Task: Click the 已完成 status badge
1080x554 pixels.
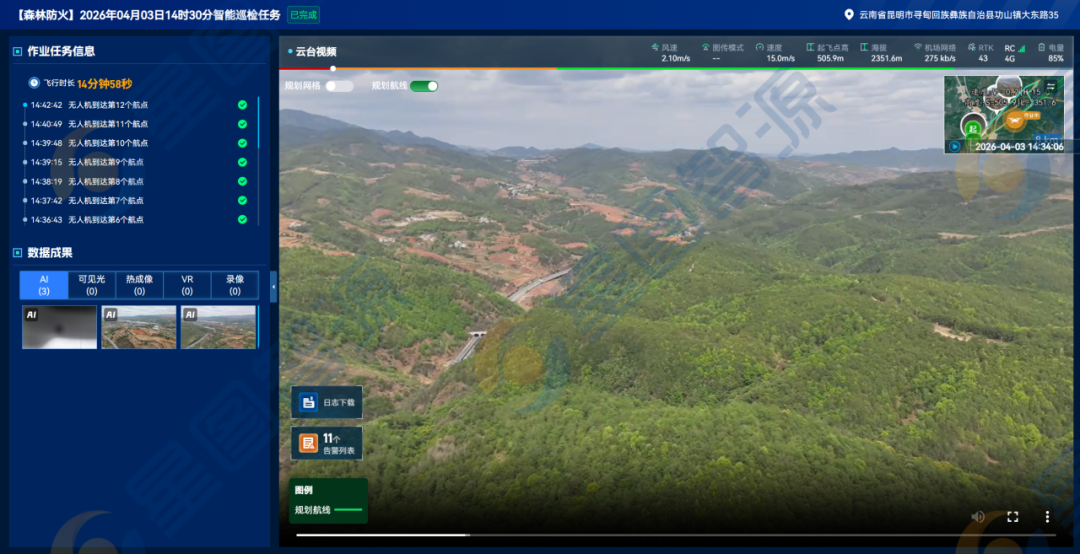Action: (x=303, y=15)
